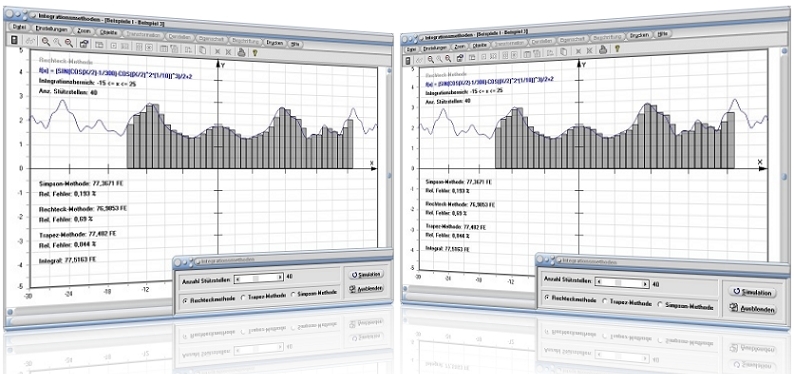This screenshot has height=374, width=794.
Task: Click the Anzahl Stützstellen slider thumb in left dialog
Action: [256, 277]
